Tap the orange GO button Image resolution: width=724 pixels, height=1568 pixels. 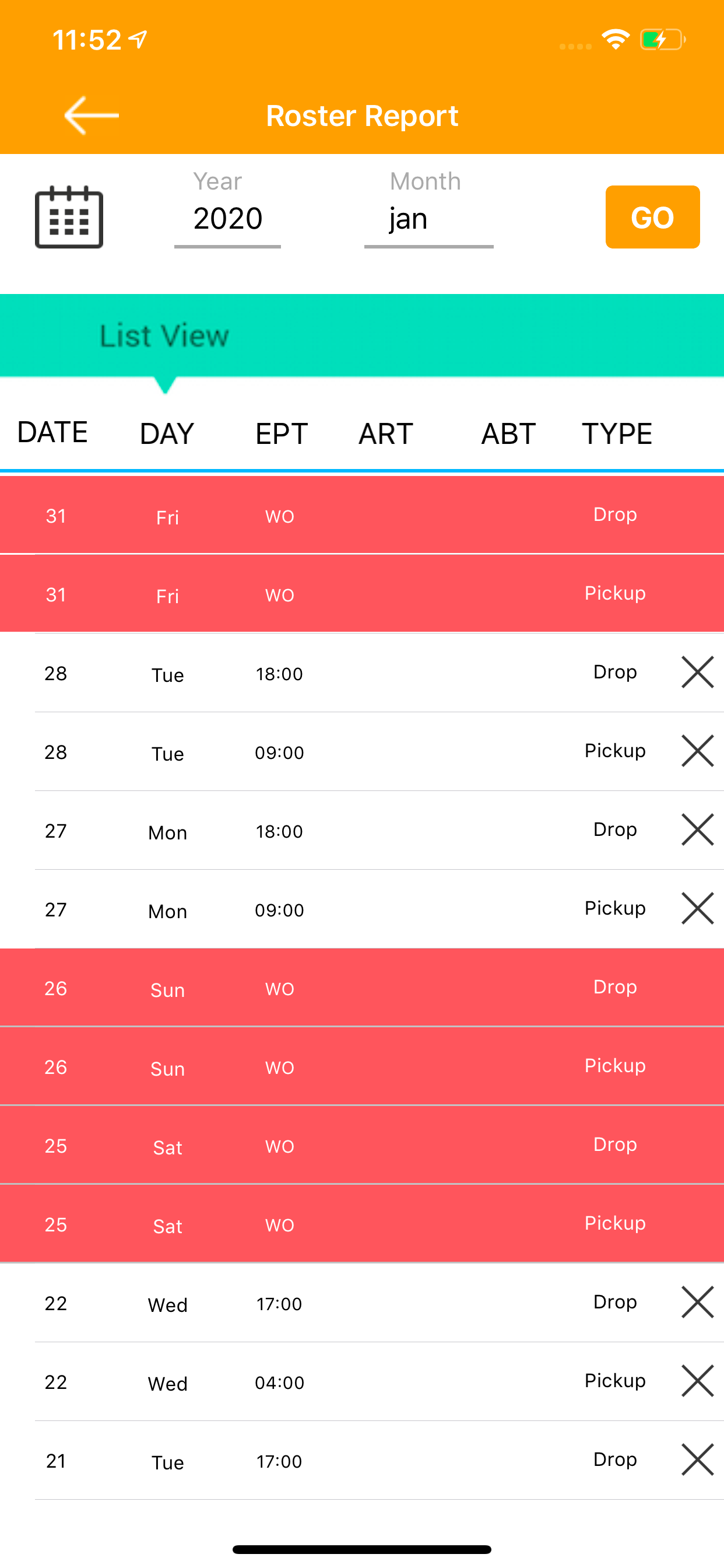(x=652, y=216)
